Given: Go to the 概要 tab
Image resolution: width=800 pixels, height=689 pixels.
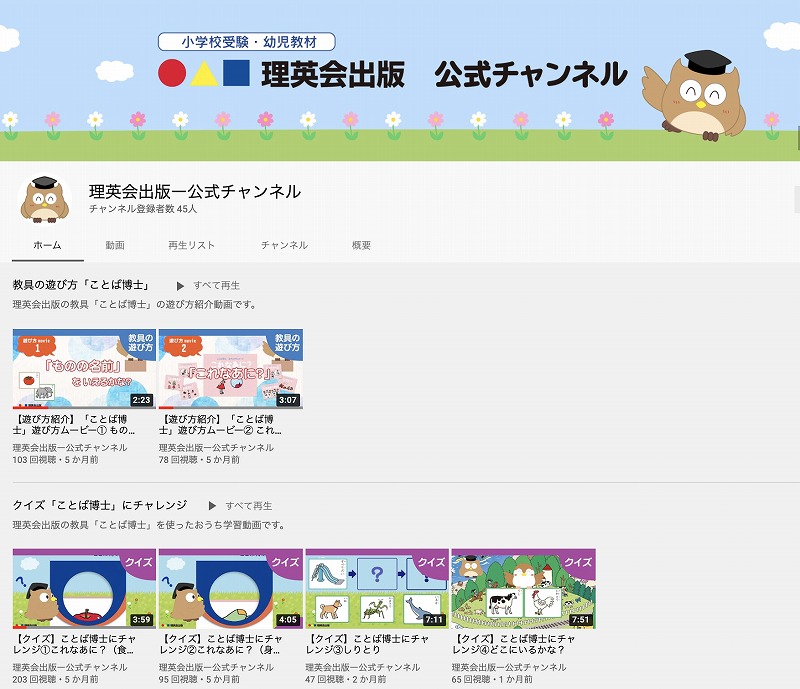Looking at the screenshot, I should click(361, 245).
